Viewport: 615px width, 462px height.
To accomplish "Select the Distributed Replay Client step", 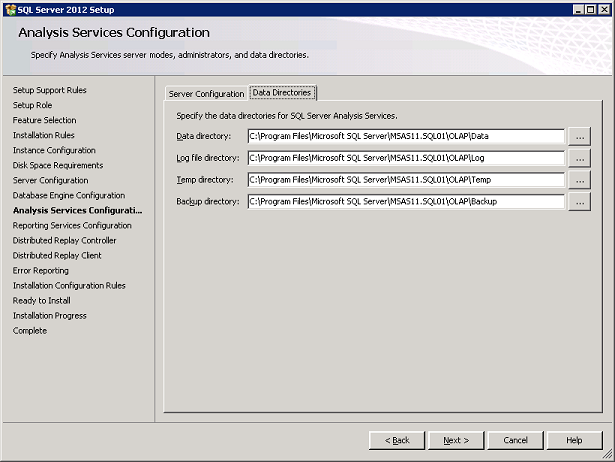I will [57, 255].
